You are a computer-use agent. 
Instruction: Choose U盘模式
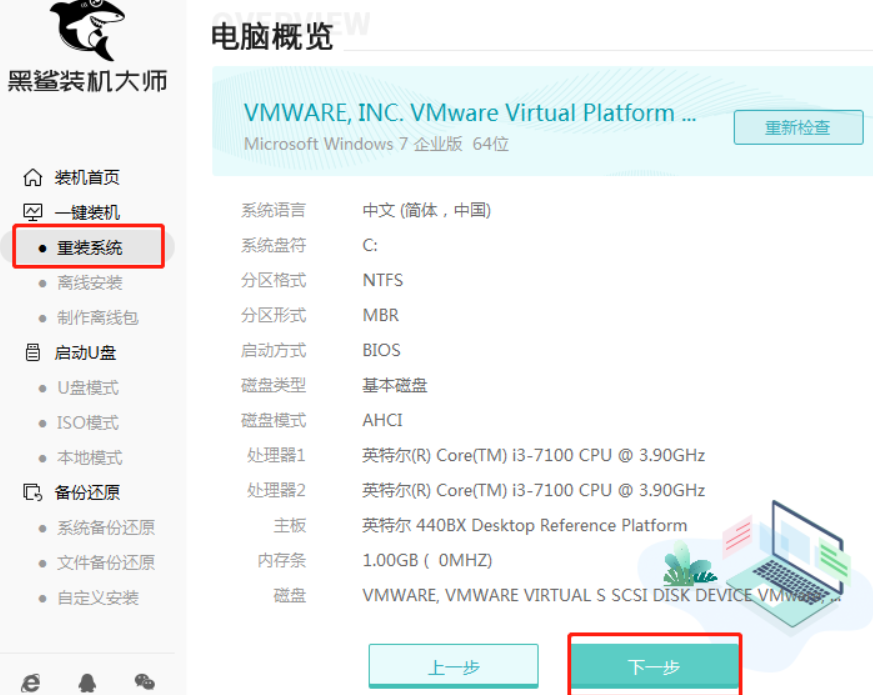click(88, 388)
